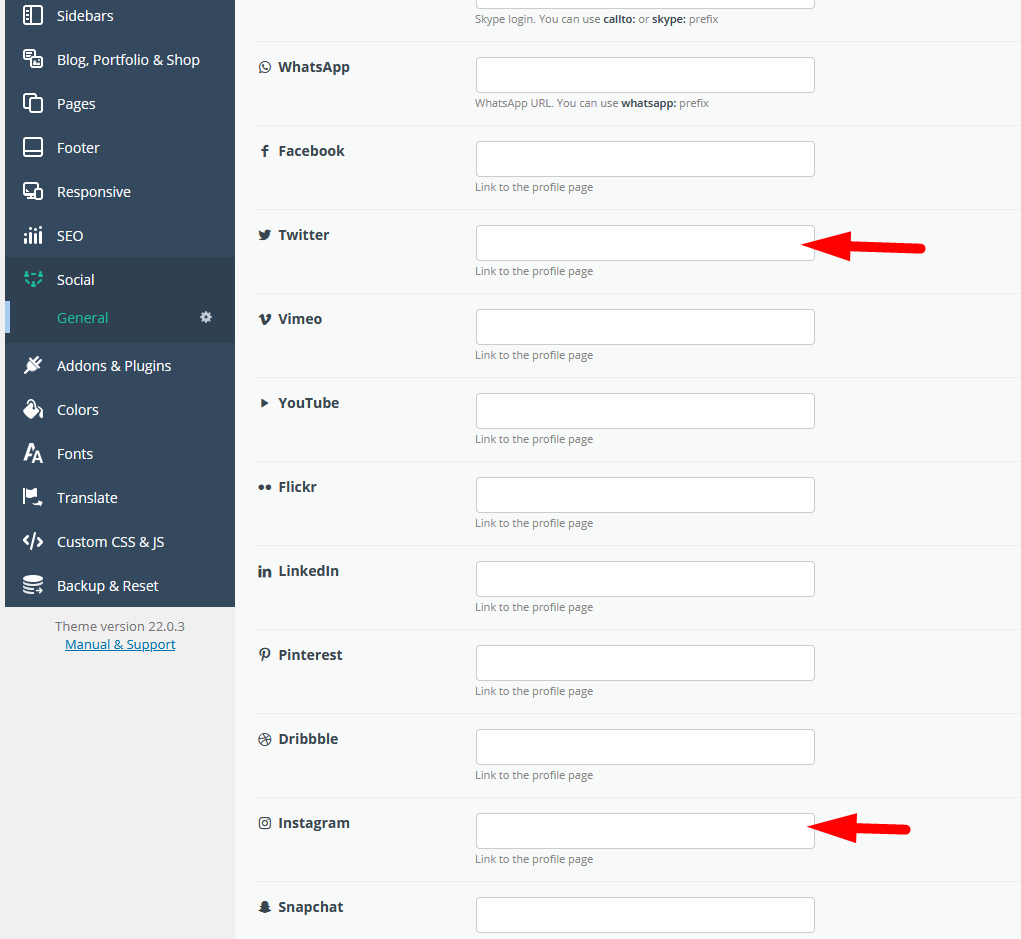Click the Social section icon

point(33,279)
